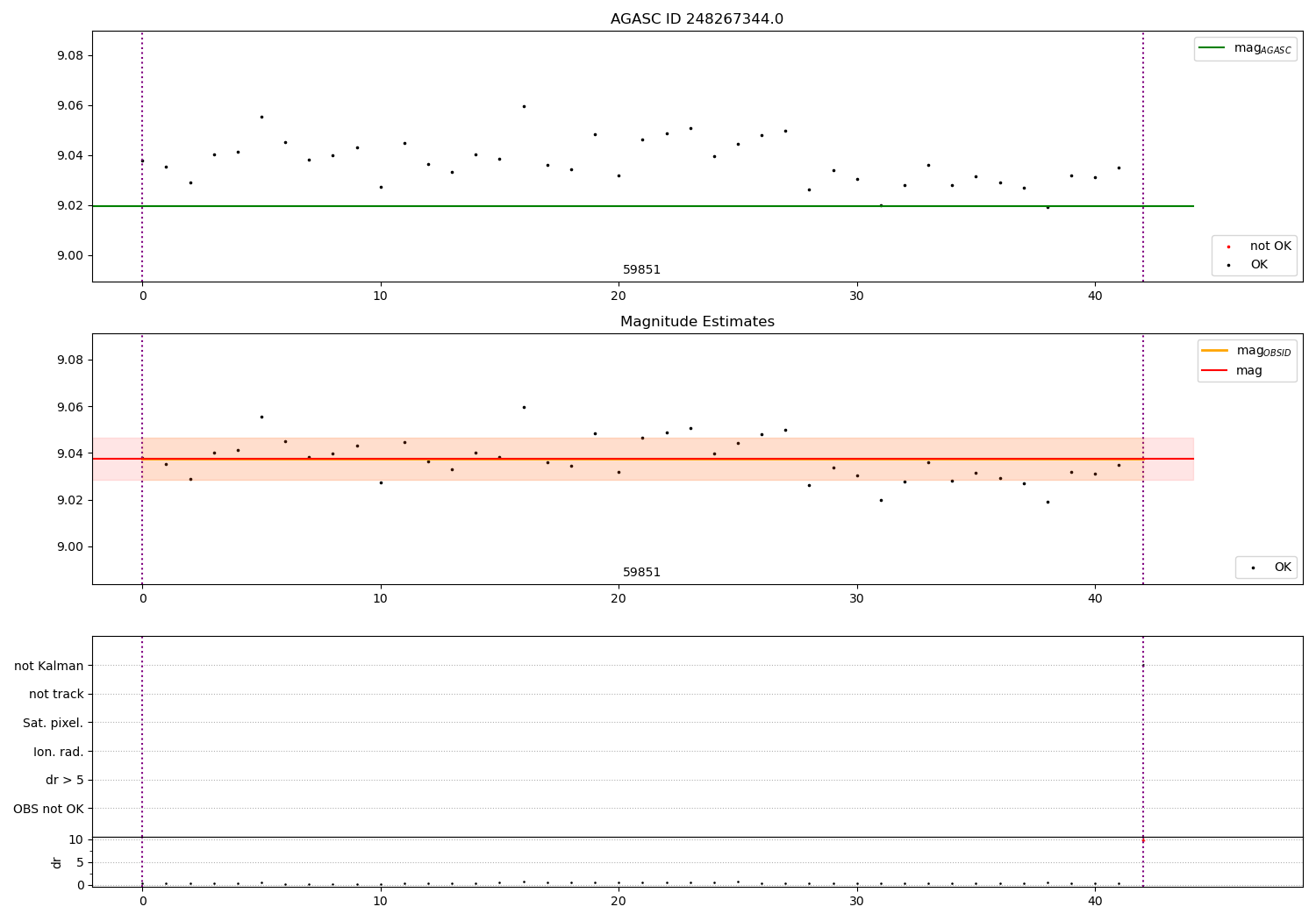Click the 'Ion. rad.' axis label
Screen dimensions: 1316x921
coord(59,753)
